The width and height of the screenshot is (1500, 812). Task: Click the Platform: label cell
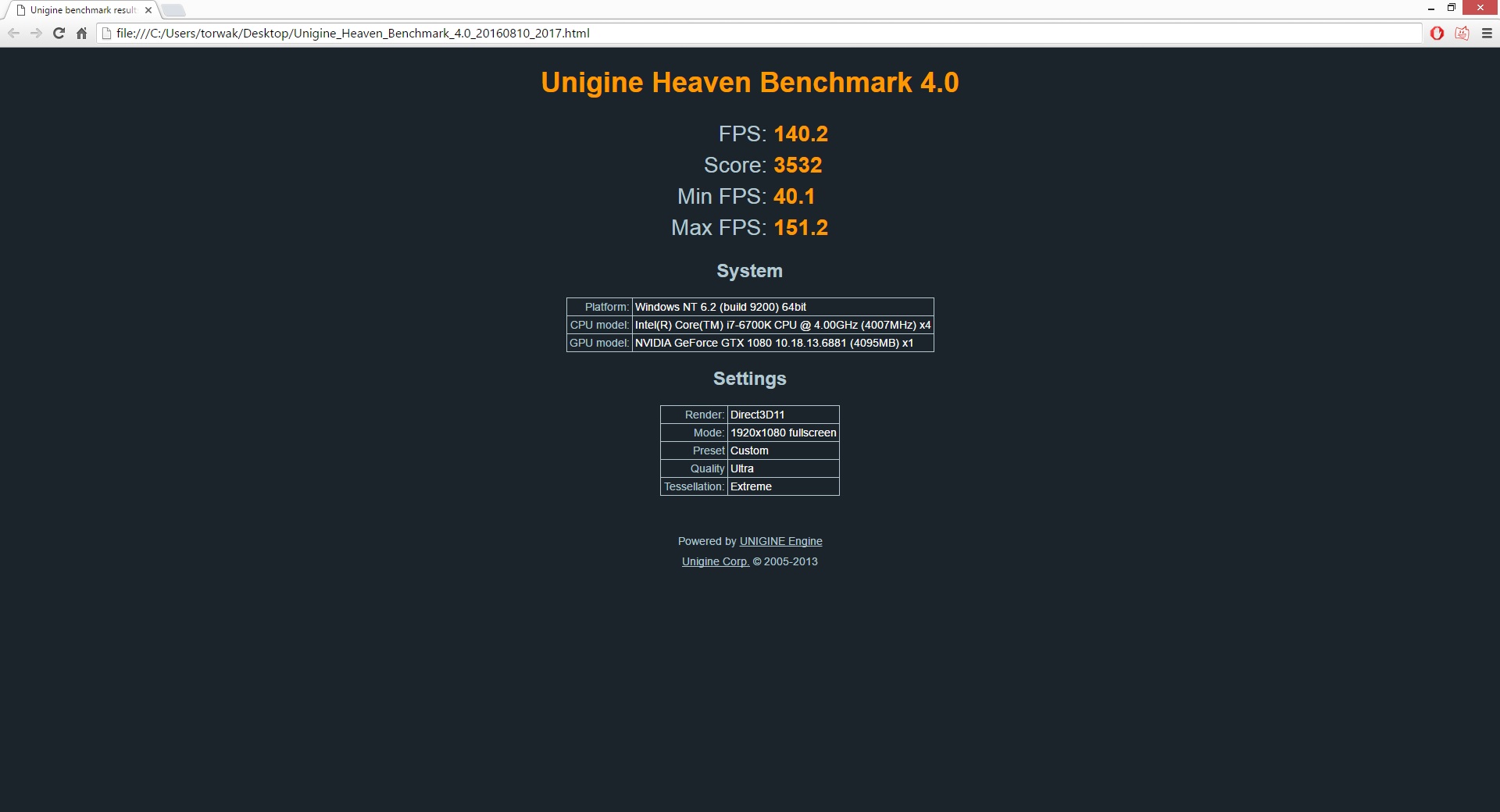coord(599,307)
